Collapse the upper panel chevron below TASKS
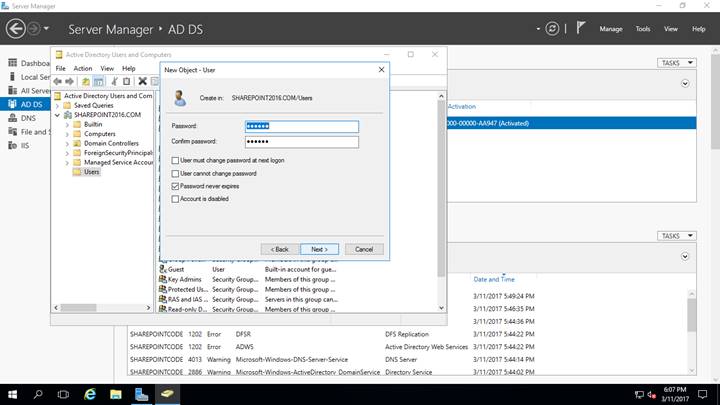The height and width of the screenshot is (405, 720). tap(685, 84)
